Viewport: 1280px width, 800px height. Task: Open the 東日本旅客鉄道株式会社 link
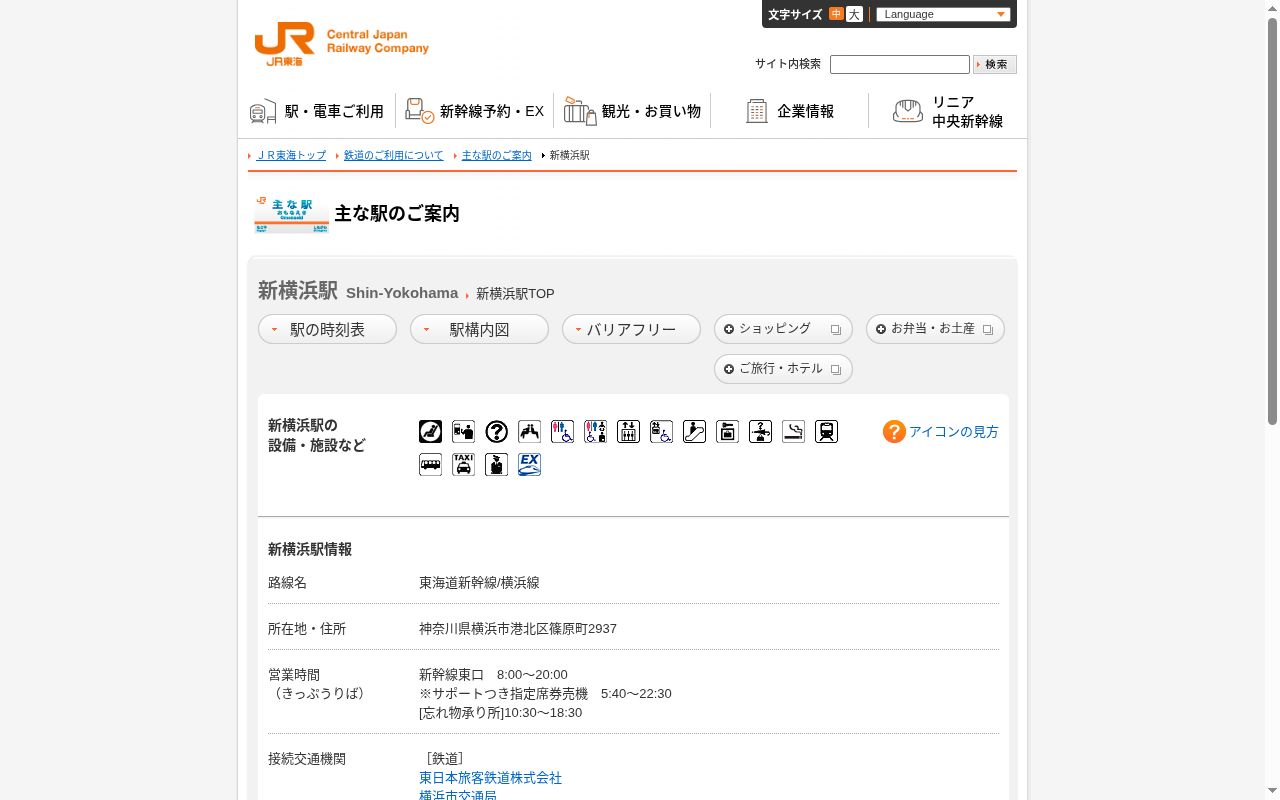490,778
